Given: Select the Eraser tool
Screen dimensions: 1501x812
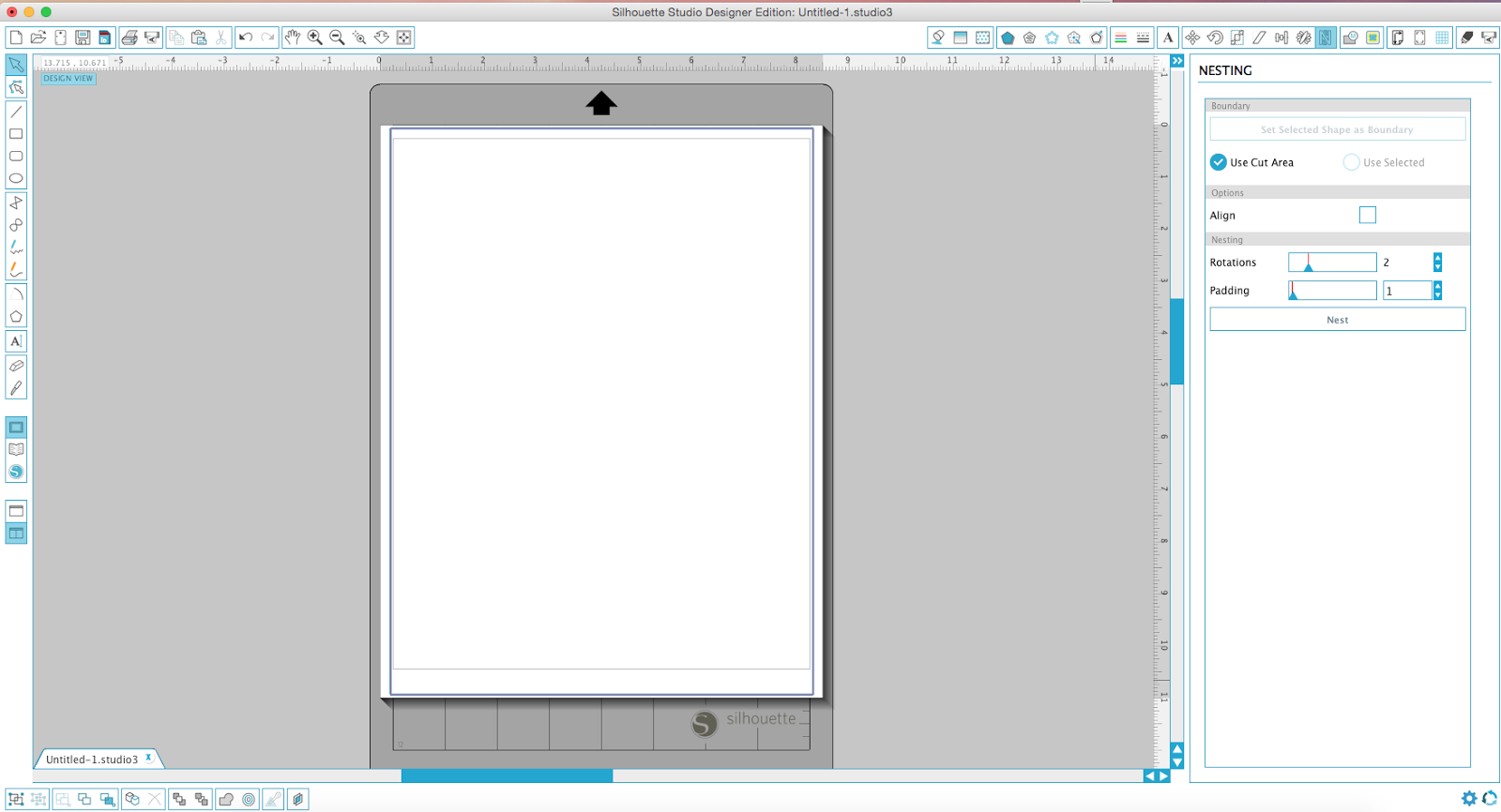Looking at the screenshot, I should 16,366.
